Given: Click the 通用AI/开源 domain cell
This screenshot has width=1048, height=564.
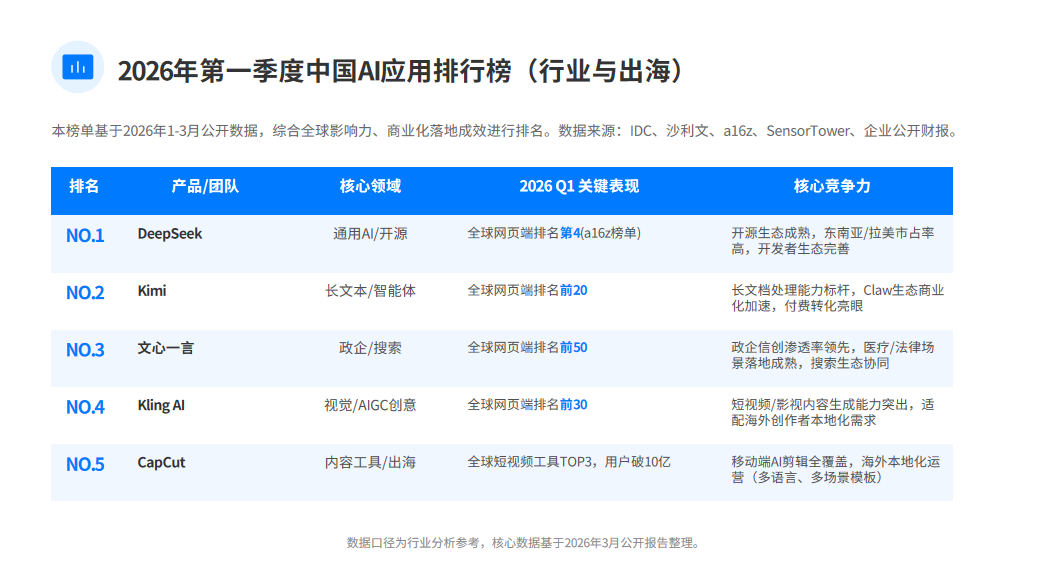Looking at the screenshot, I should coord(370,234).
